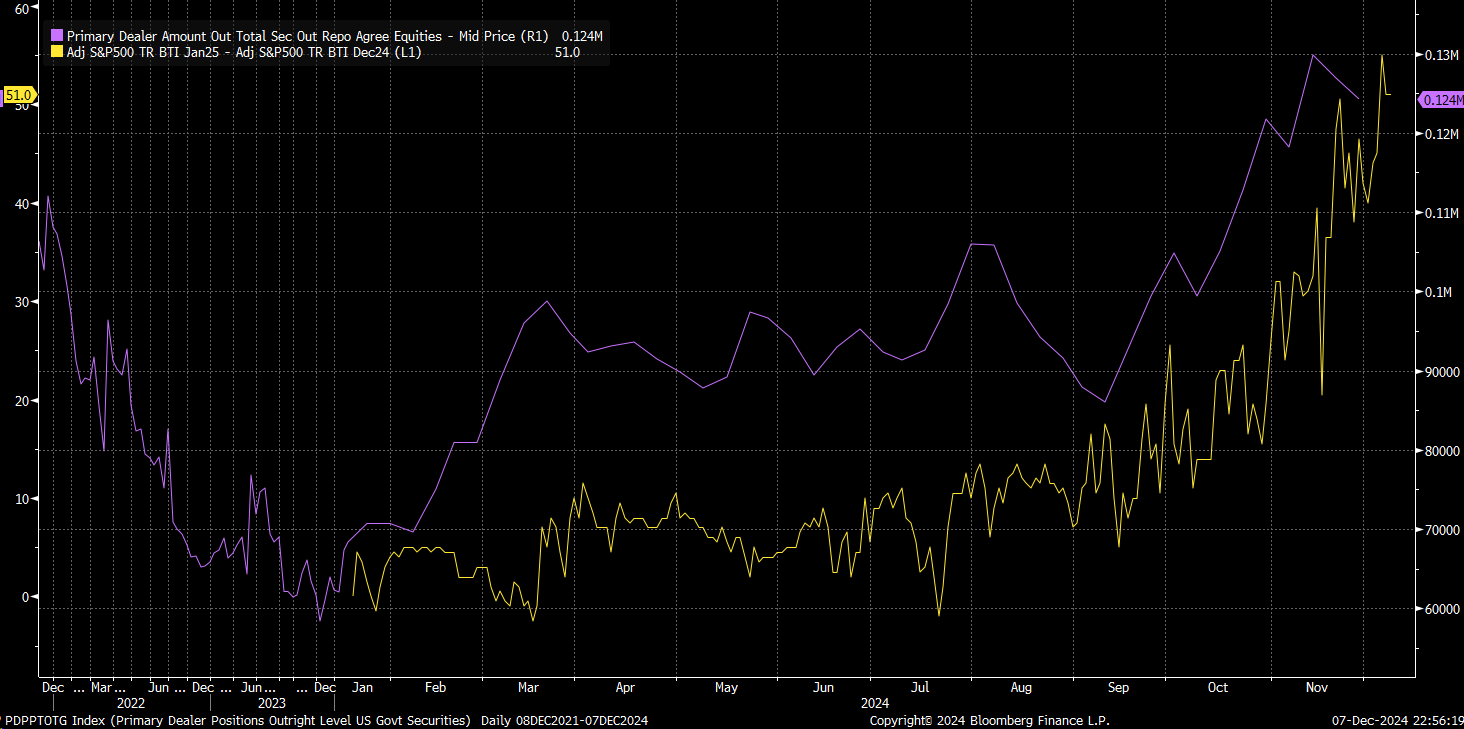This screenshot has width=1464, height=729.
Task: Click the PDPPTOTG Index footer description
Action: point(238,720)
